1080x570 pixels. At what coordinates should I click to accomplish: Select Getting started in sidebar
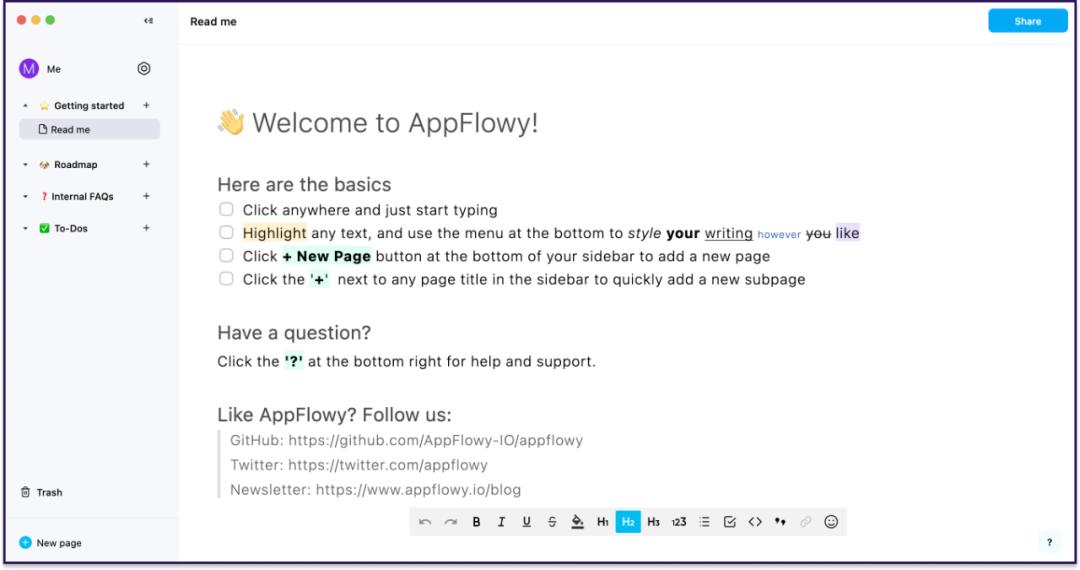89,105
